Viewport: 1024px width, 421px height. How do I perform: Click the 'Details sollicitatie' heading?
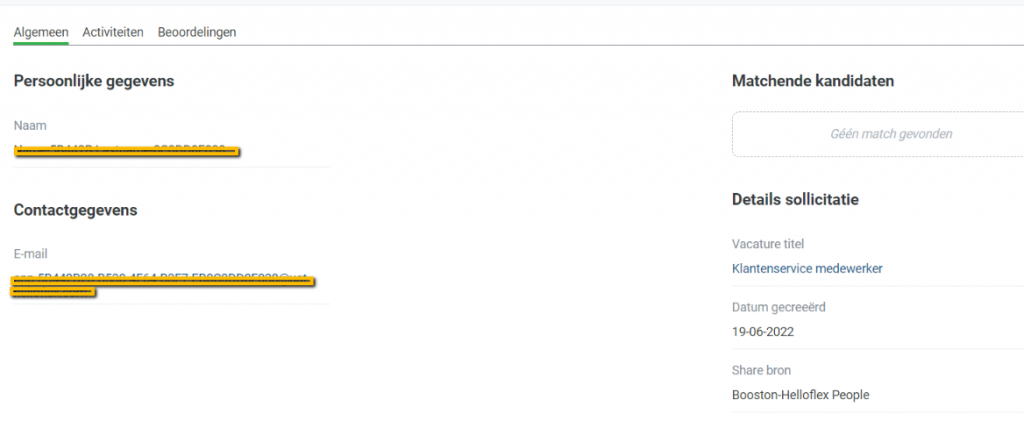tap(795, 199)
